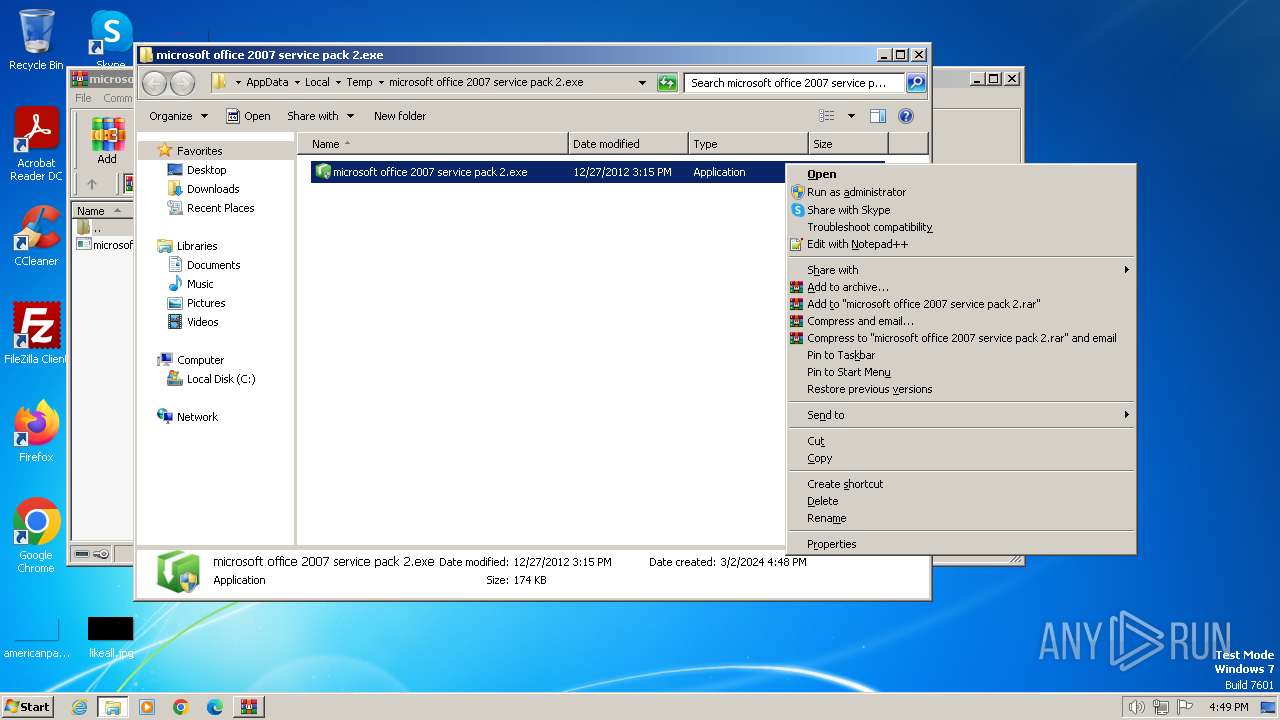Image resolution: width=1280 pixels, height=720 pixels.
Task: Expand the Temp breadcrumb arrow
Action: tap(380, 83)
